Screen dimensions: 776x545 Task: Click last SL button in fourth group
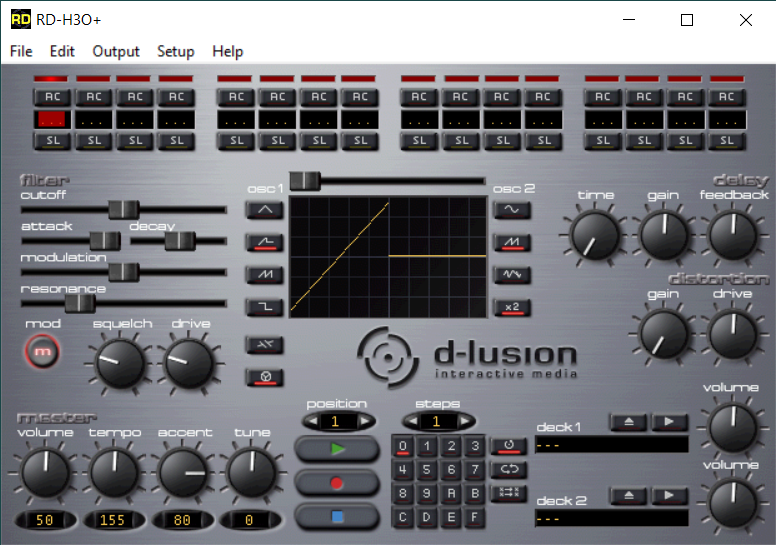727,141
